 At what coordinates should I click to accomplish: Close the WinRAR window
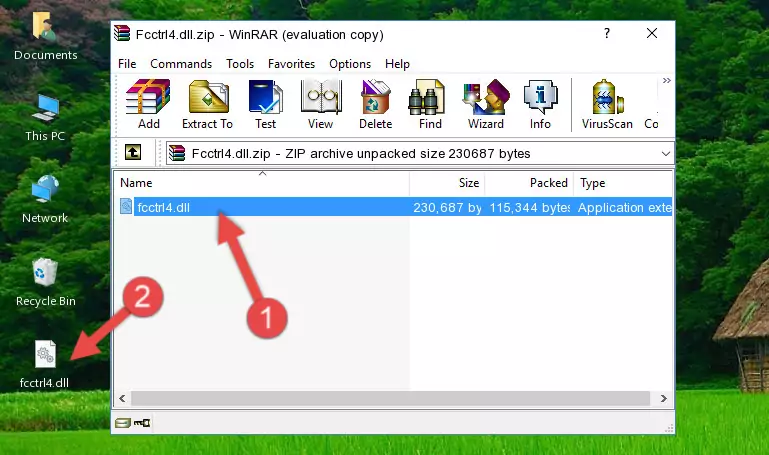652,33
